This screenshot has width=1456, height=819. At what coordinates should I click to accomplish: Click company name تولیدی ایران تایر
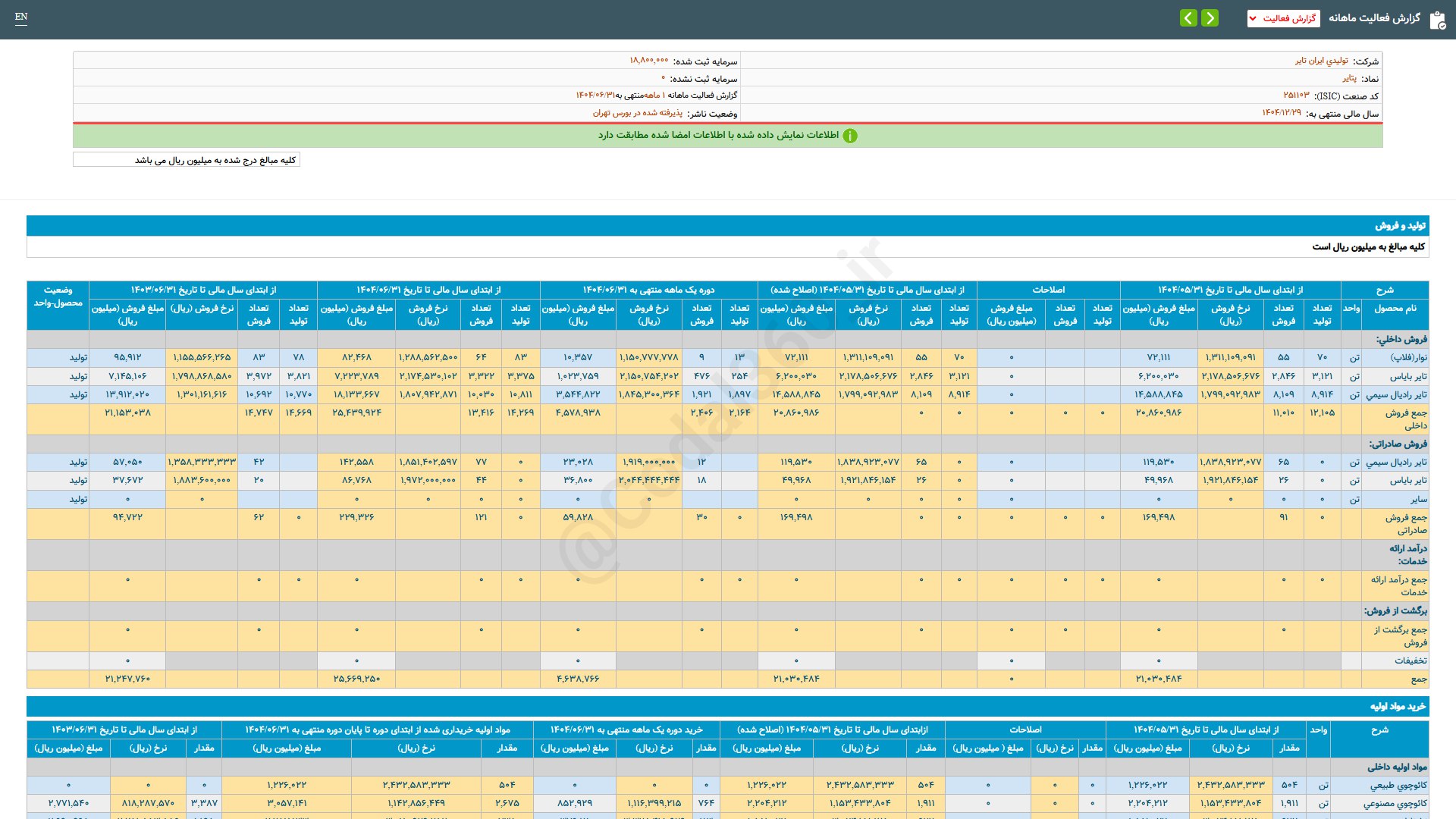tap(1321, 61)
